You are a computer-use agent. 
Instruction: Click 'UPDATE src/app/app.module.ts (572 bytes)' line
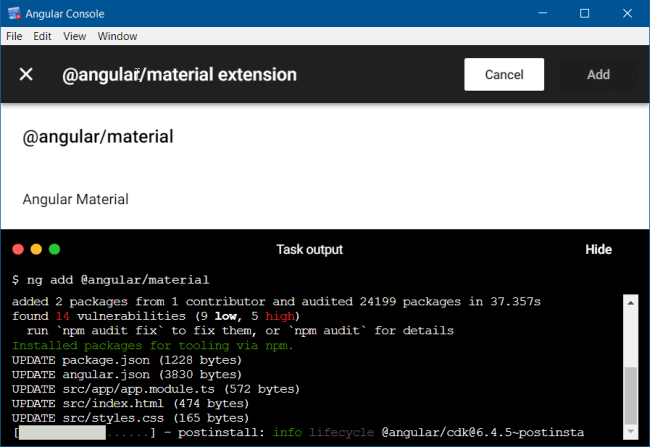pos(155,389)
